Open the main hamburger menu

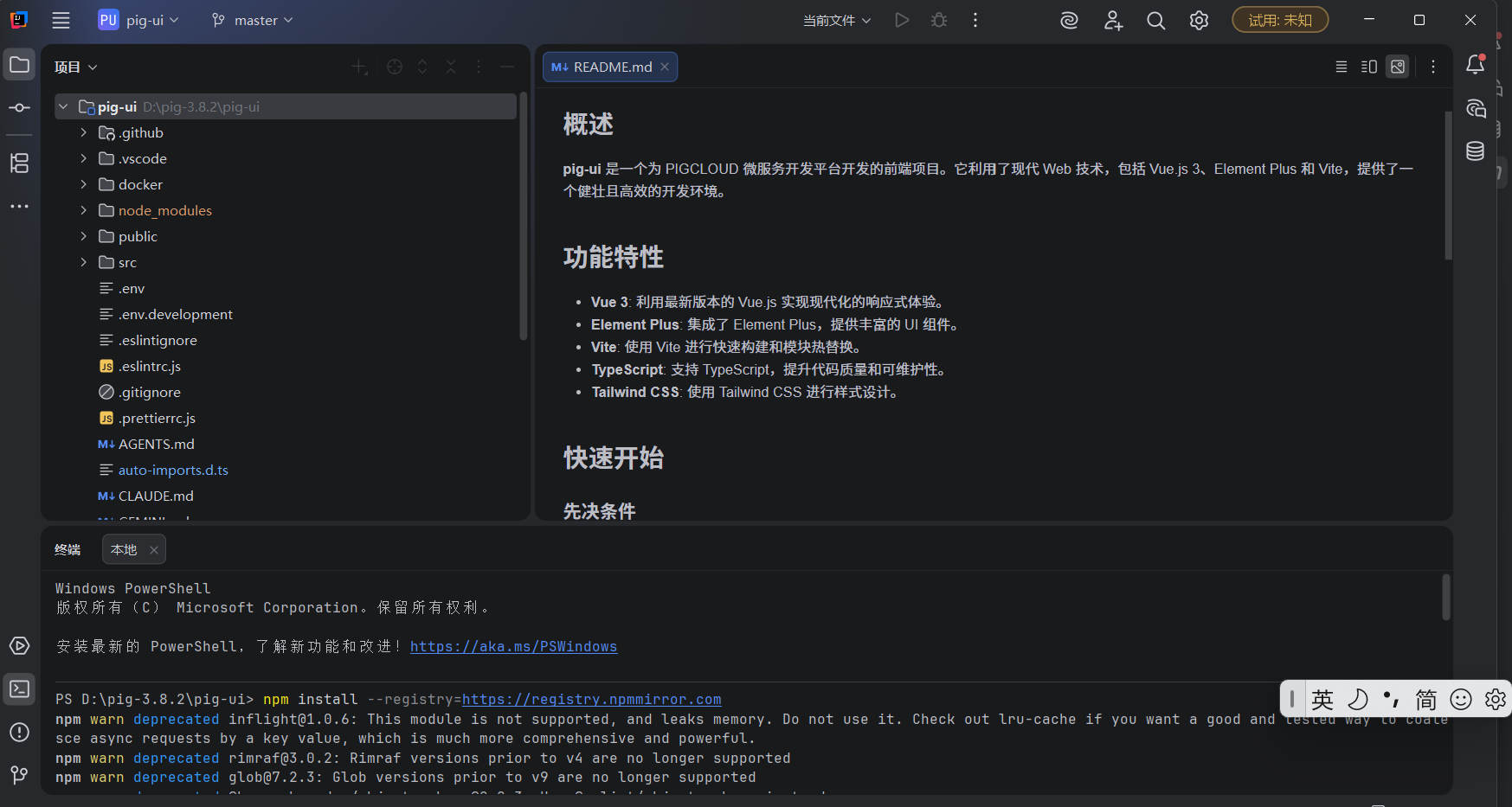pos(61,20)
